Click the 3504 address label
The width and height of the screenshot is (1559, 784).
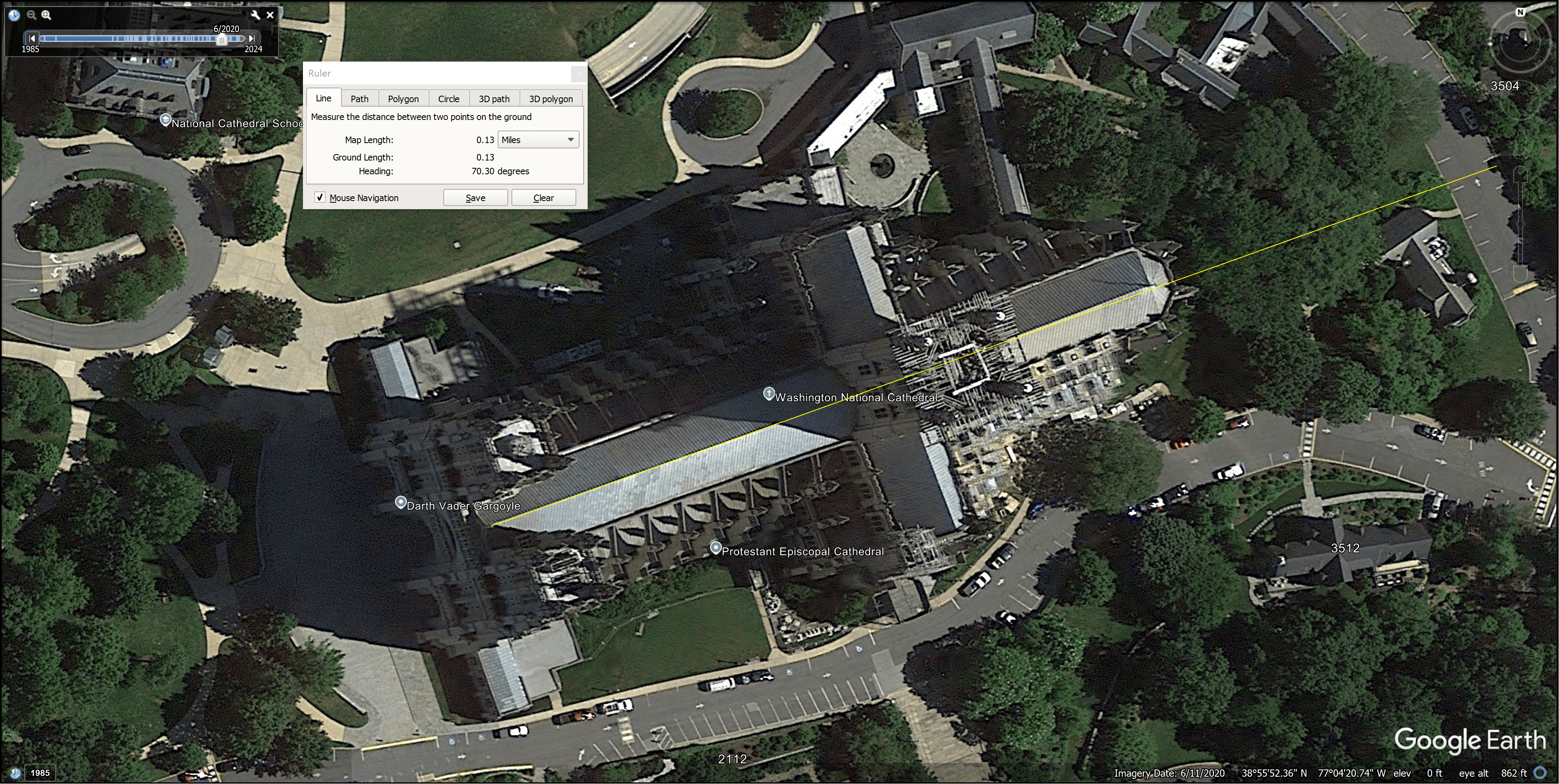tap(1505, 86)
